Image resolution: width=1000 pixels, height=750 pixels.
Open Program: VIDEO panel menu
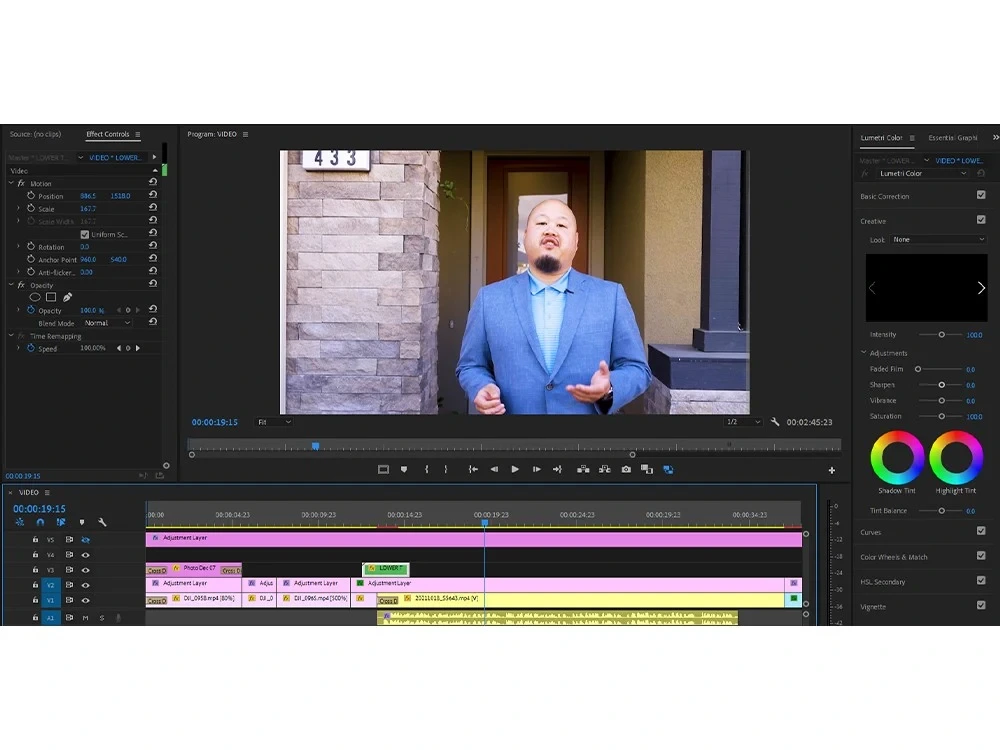(x=246, y=134)
